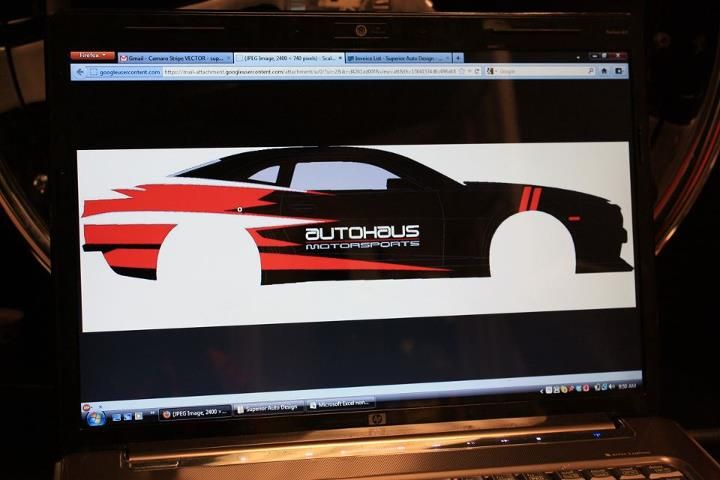Open the JPEG Image Firefox taskbar button

click(x=195, y=413)
